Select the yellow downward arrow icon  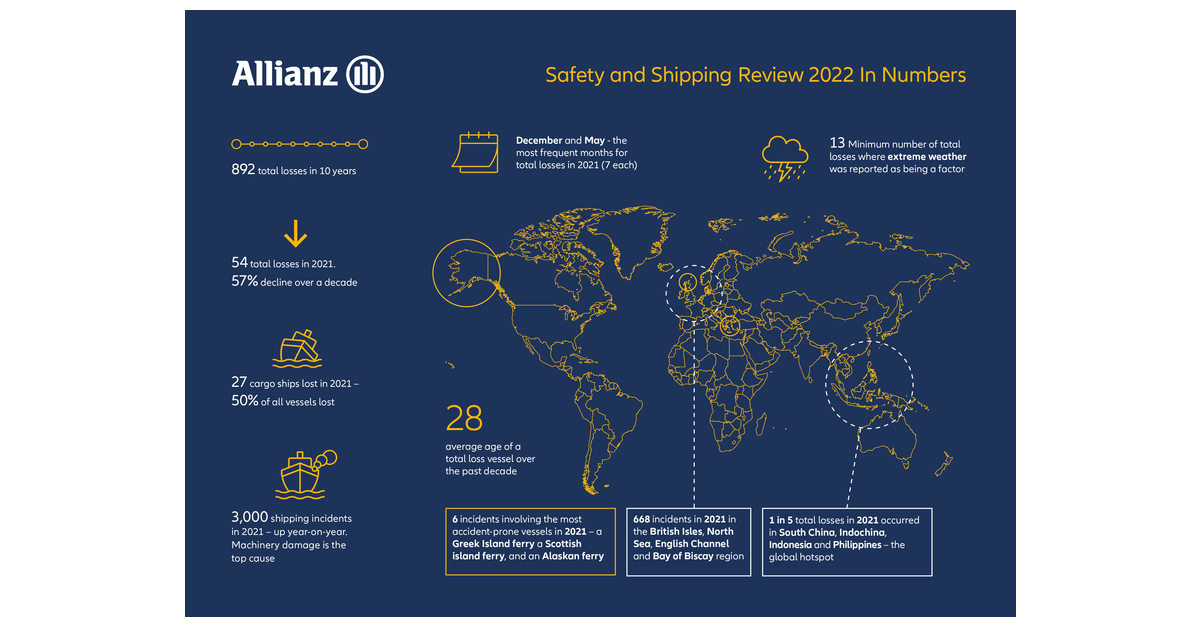point(294,235)
